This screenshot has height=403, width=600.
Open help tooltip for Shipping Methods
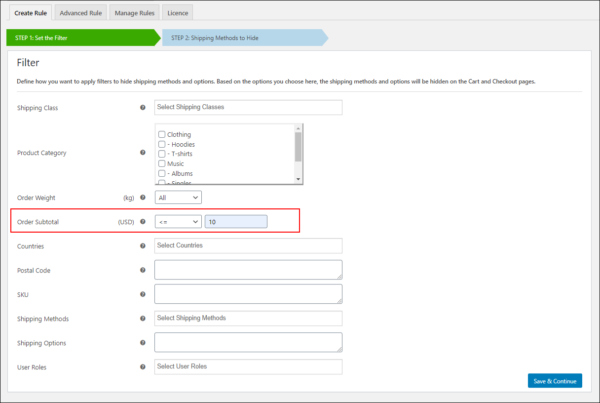pyautogui.click(x=143, y=318)
